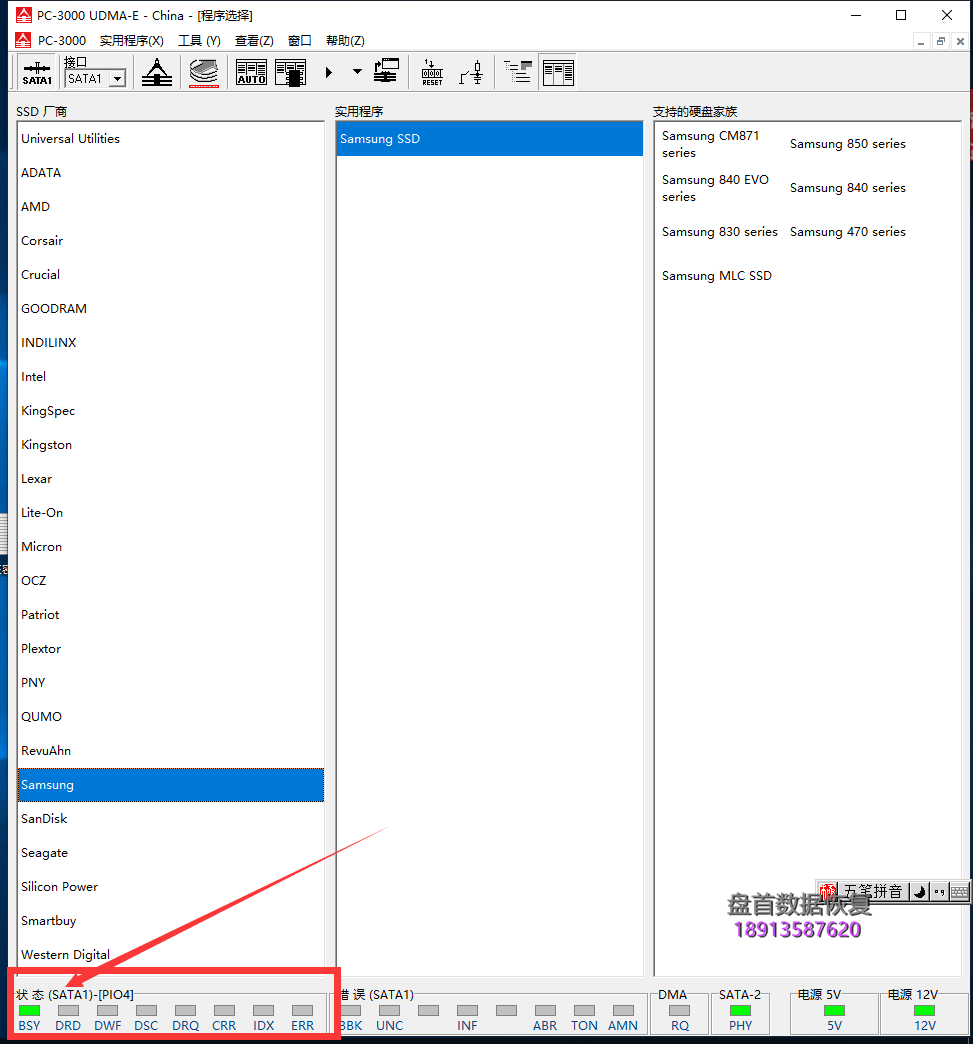Click the highlighted Samsung vendor row

pyautogui.click(x=171, y=784)
